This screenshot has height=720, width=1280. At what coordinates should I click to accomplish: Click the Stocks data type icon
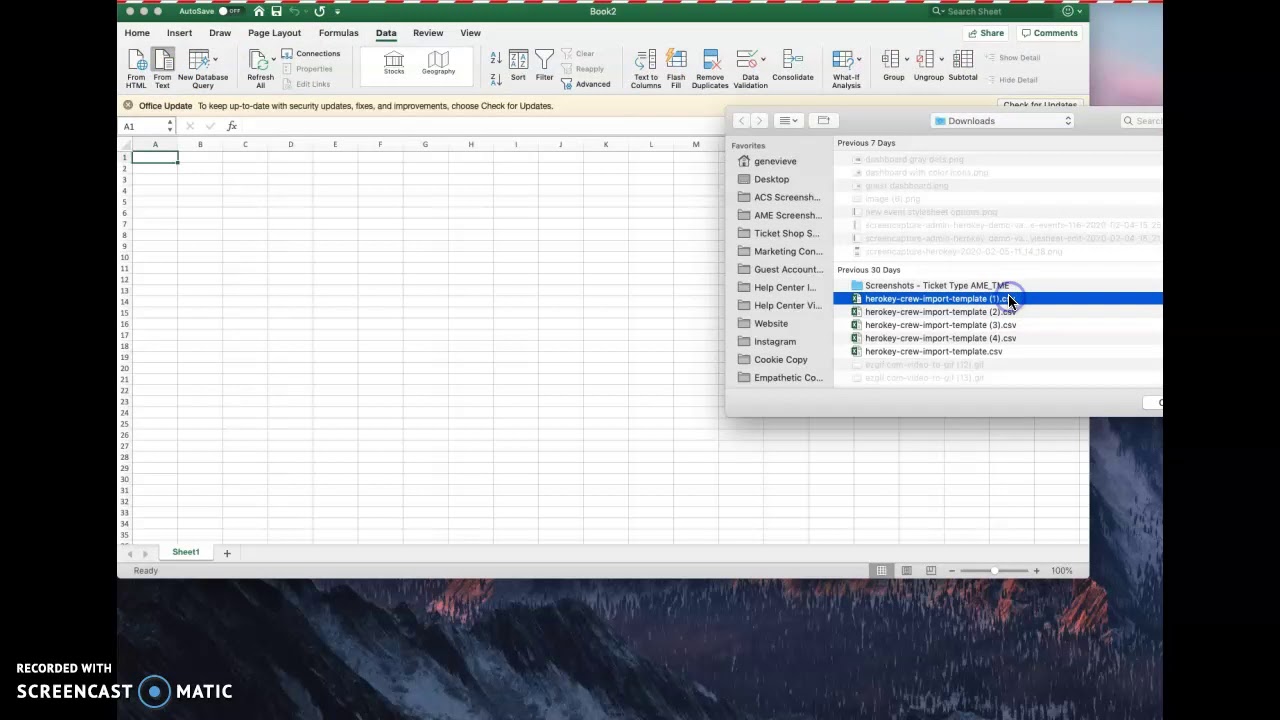pyautogui.click(x=394, y=63)
